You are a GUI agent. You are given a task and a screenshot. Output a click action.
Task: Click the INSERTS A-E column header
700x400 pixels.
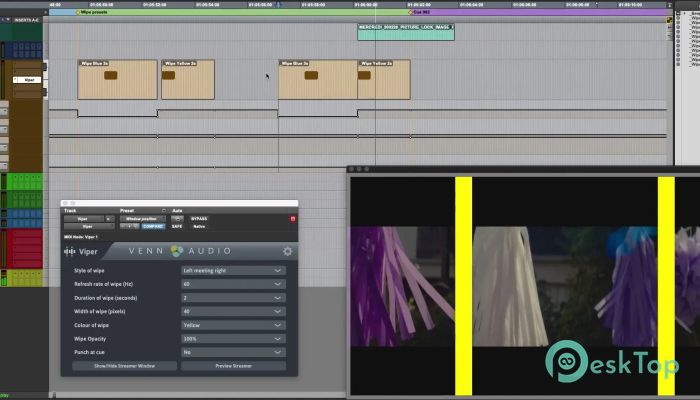[x=26, y=20]
